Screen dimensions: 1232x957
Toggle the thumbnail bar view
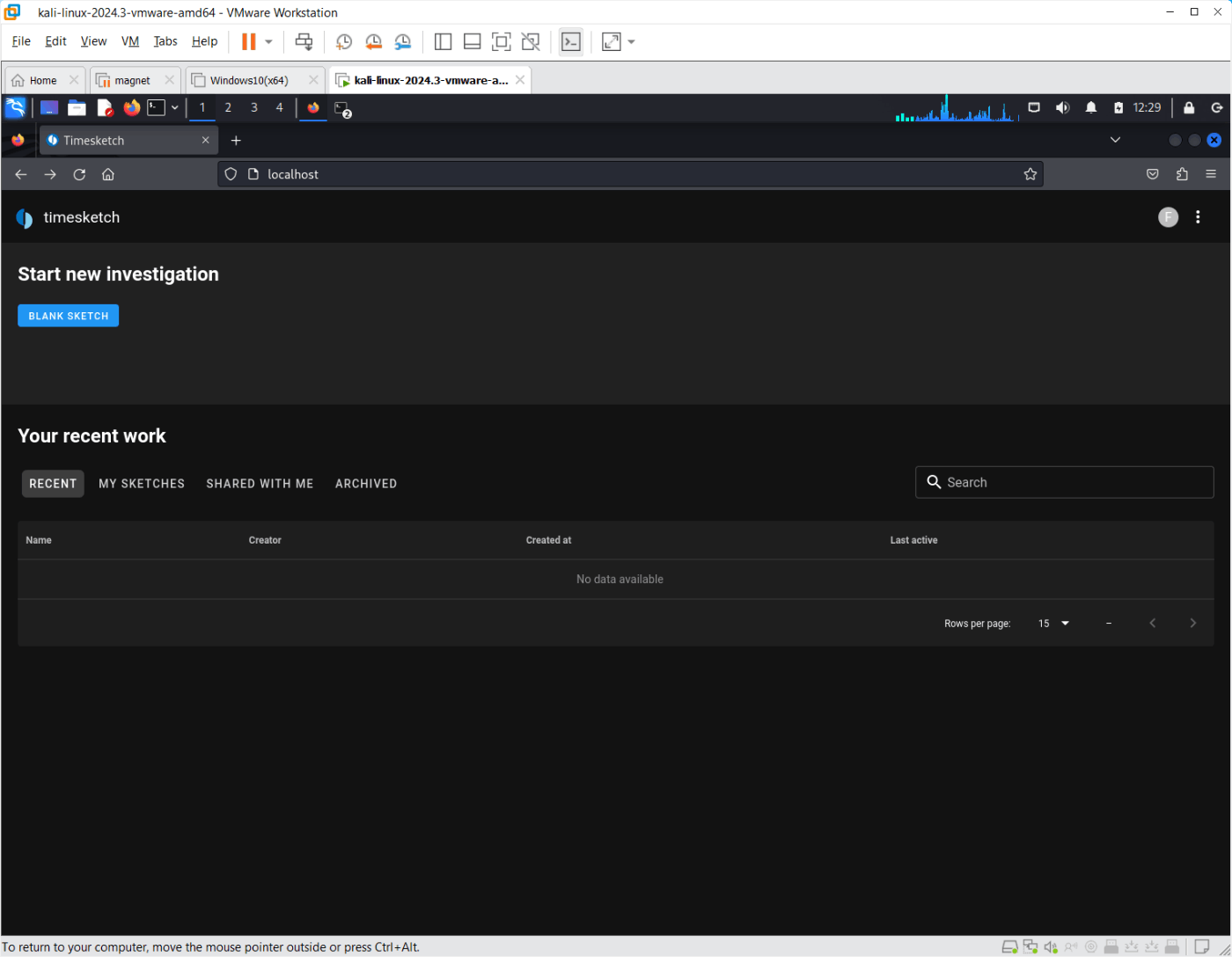(x=472, y=41)
